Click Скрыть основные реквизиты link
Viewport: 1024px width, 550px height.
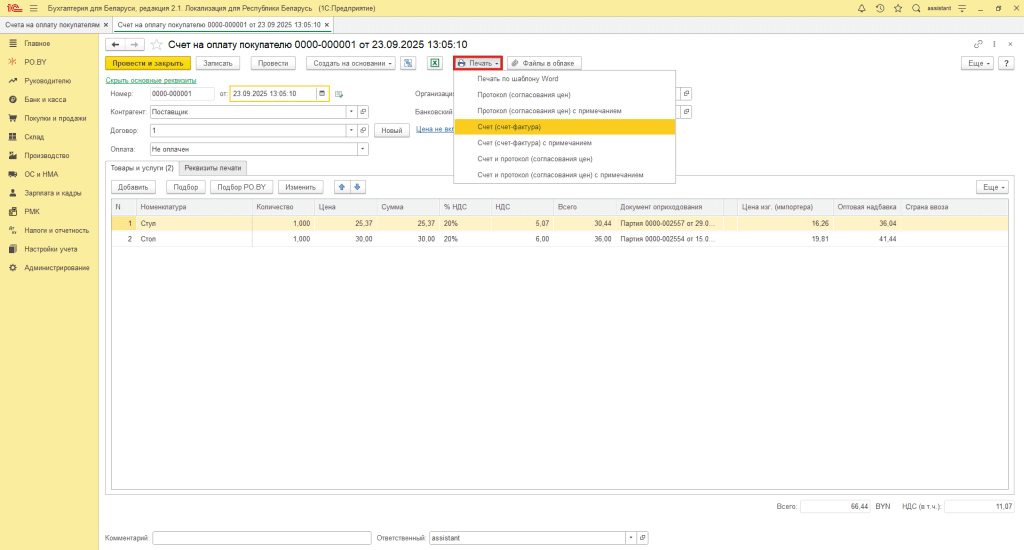pos(150,80)
